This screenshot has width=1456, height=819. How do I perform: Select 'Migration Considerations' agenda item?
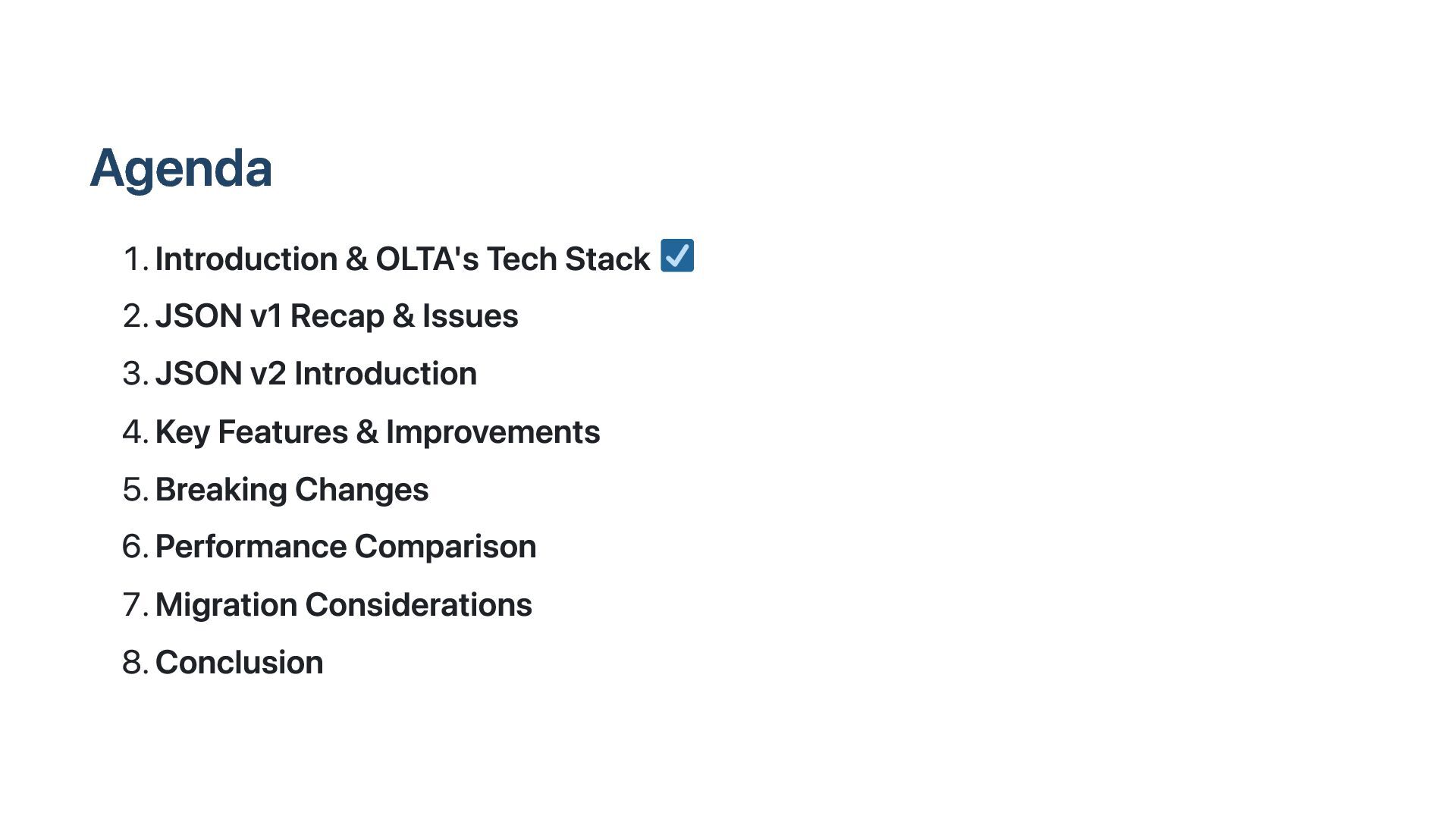click(x=344, y=605)
